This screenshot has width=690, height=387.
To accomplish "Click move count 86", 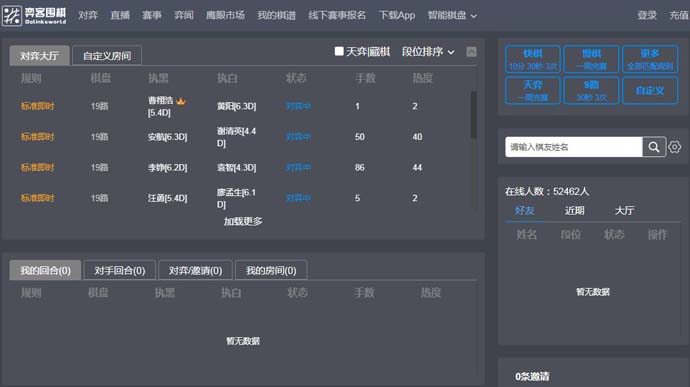I will pyautogui.click(x=360, y=168).
